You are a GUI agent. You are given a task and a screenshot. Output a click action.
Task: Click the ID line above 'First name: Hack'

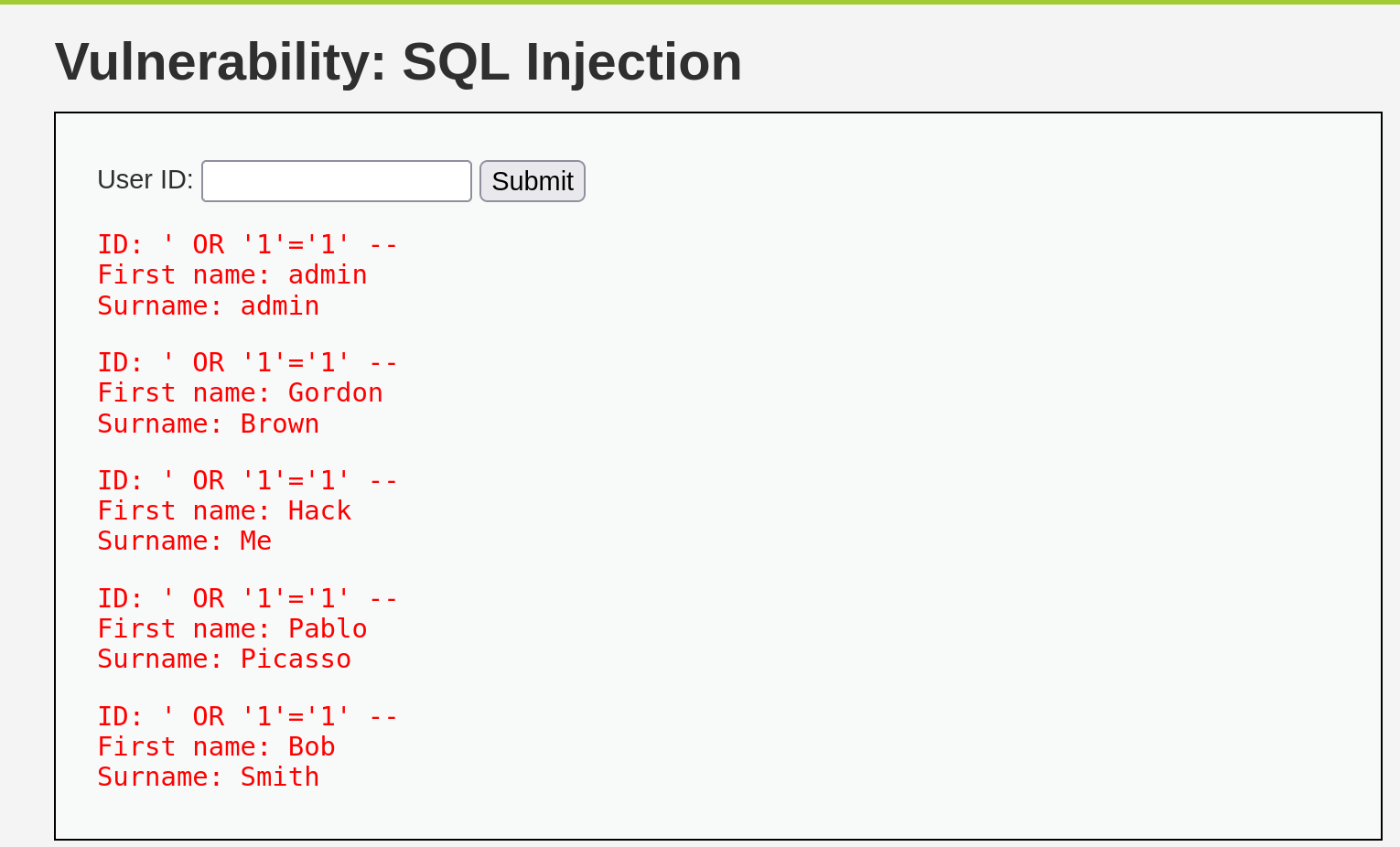247,480
